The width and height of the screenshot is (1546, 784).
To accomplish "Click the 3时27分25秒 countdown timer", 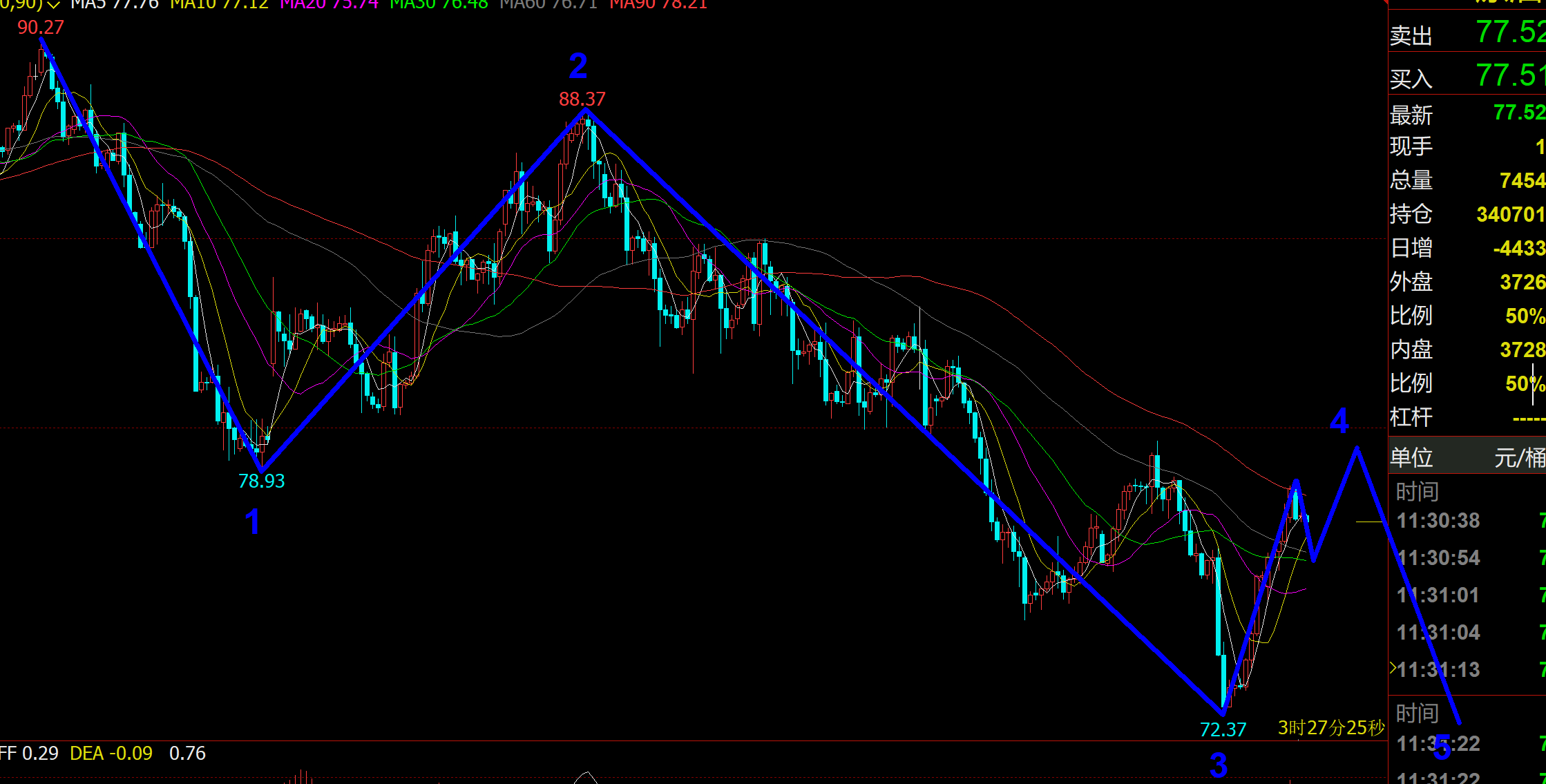I will coord(1331,728).
